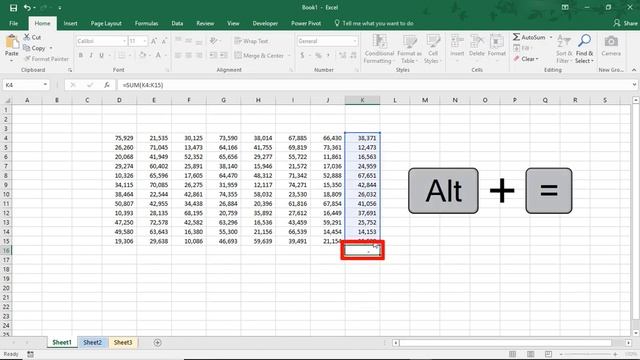The height and width of the screenshot is (360, 640).
Task: Click the Percent Style icon
Action: tap(318, 55)
